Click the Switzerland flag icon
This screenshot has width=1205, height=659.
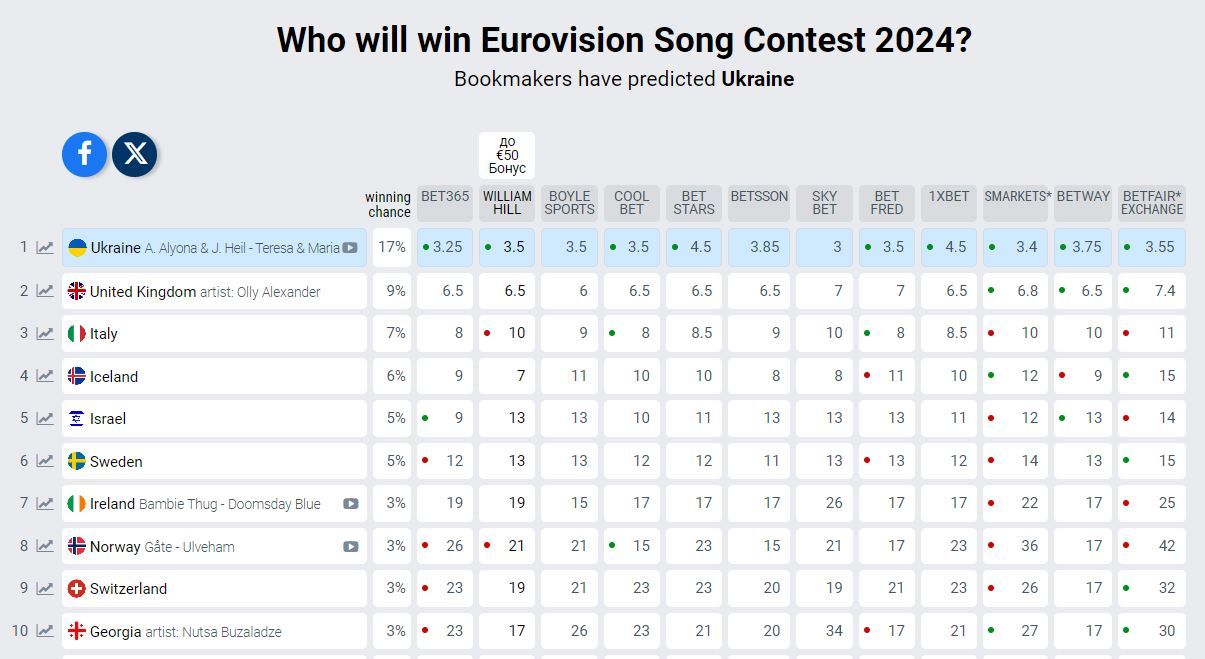coord(76,589)
